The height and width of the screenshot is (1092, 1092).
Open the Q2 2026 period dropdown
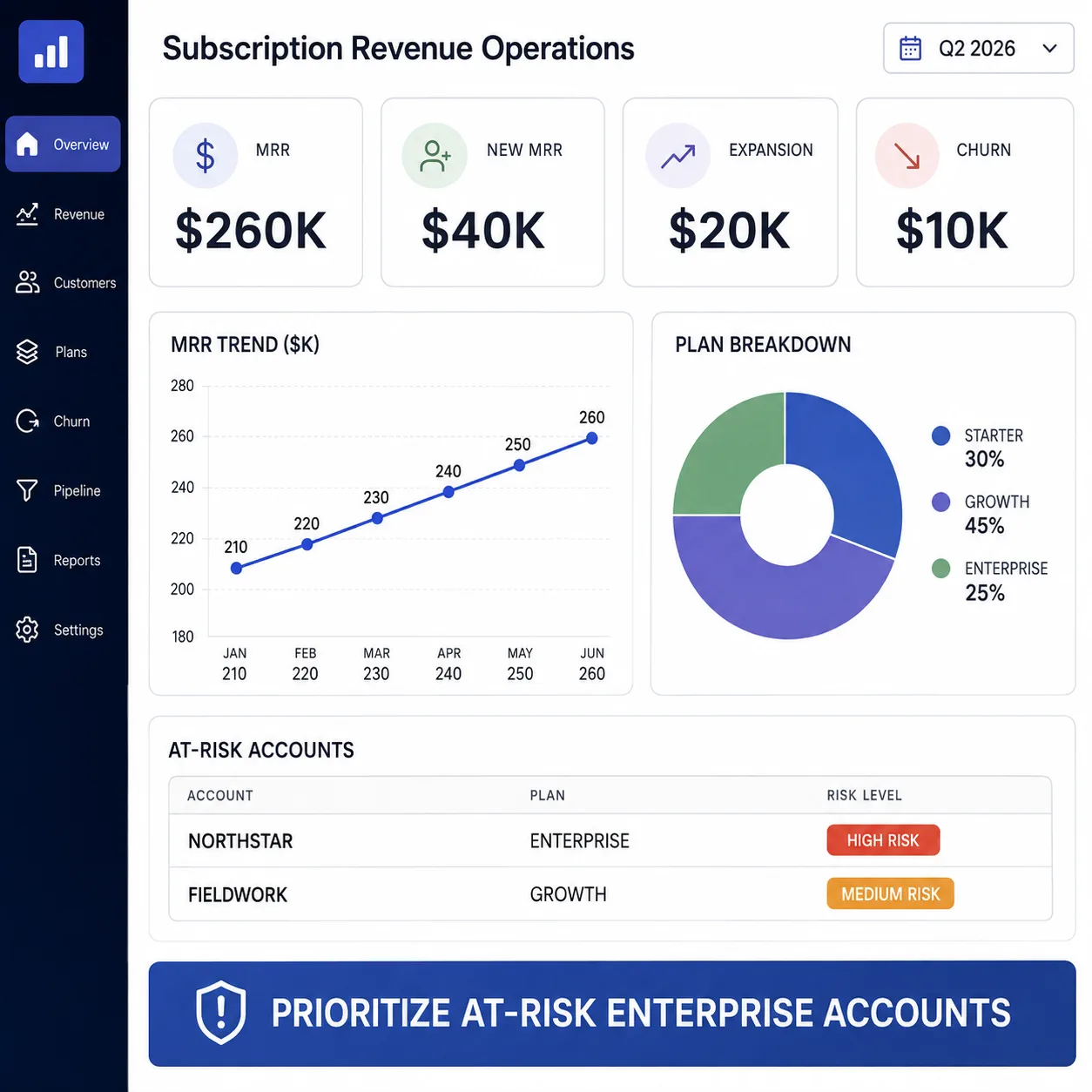979,48
